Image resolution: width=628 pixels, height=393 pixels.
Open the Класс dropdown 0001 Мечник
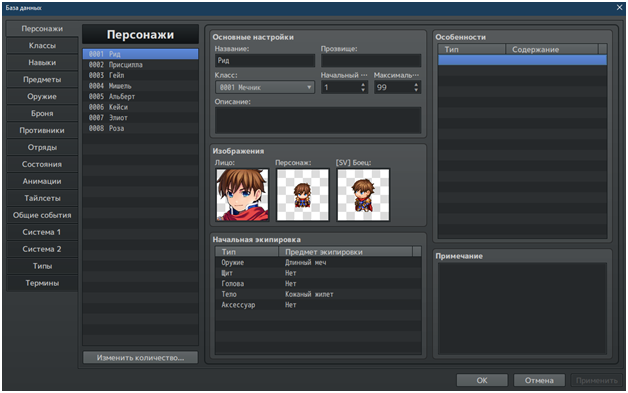pos(265,87)
